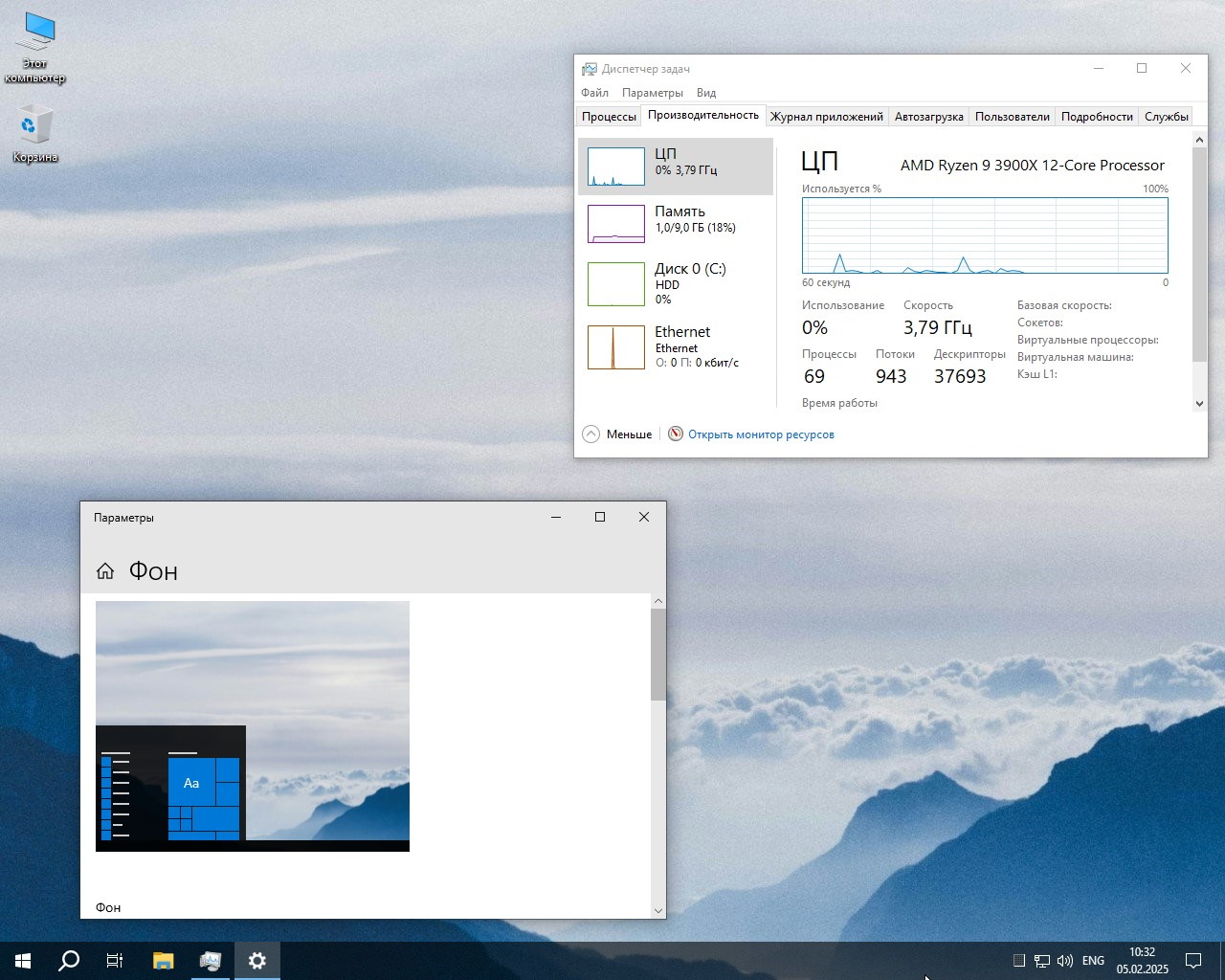
Task: Click the 'Использование' 0% value
Action: pos(814,327)
